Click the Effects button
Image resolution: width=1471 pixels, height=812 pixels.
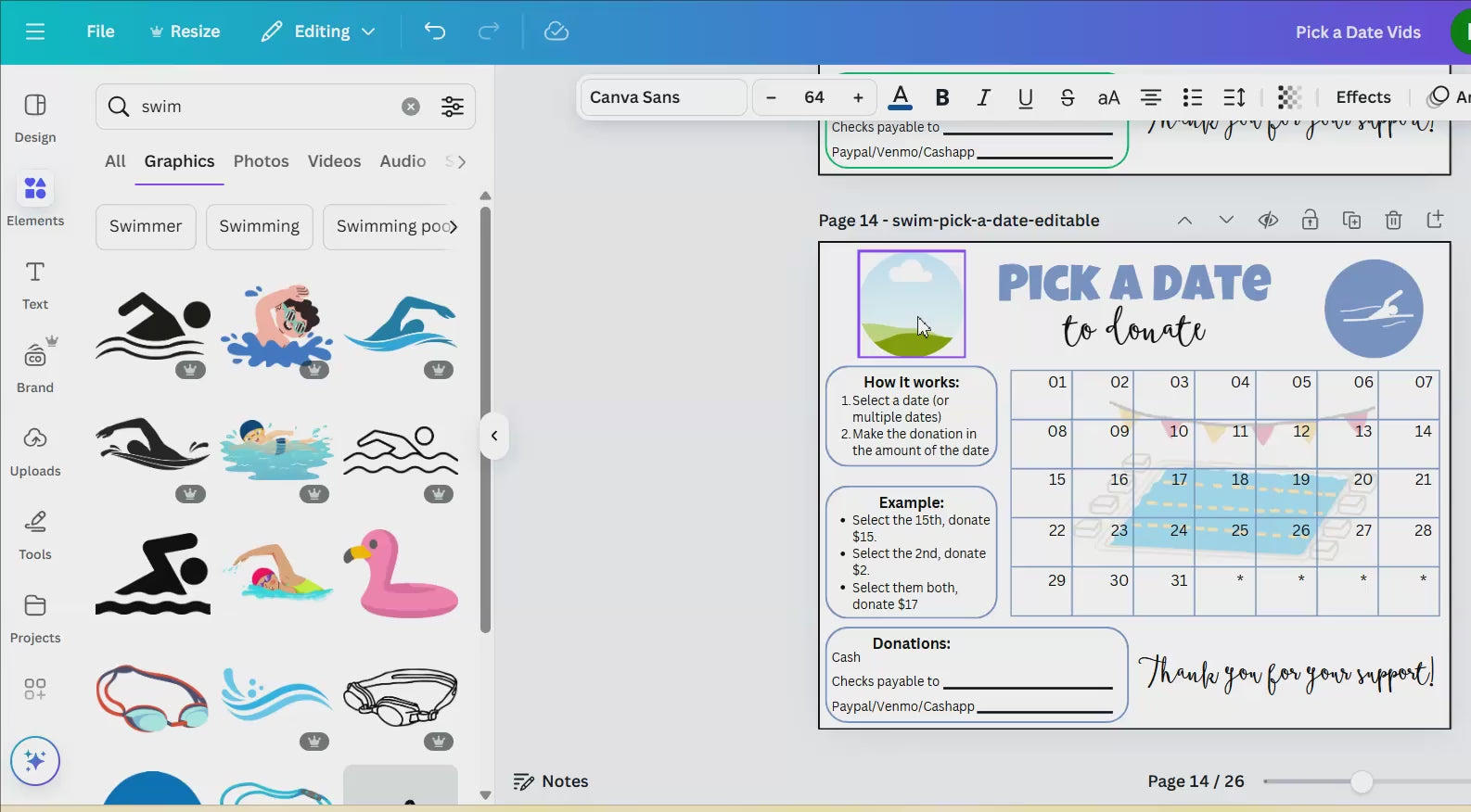1362,97
